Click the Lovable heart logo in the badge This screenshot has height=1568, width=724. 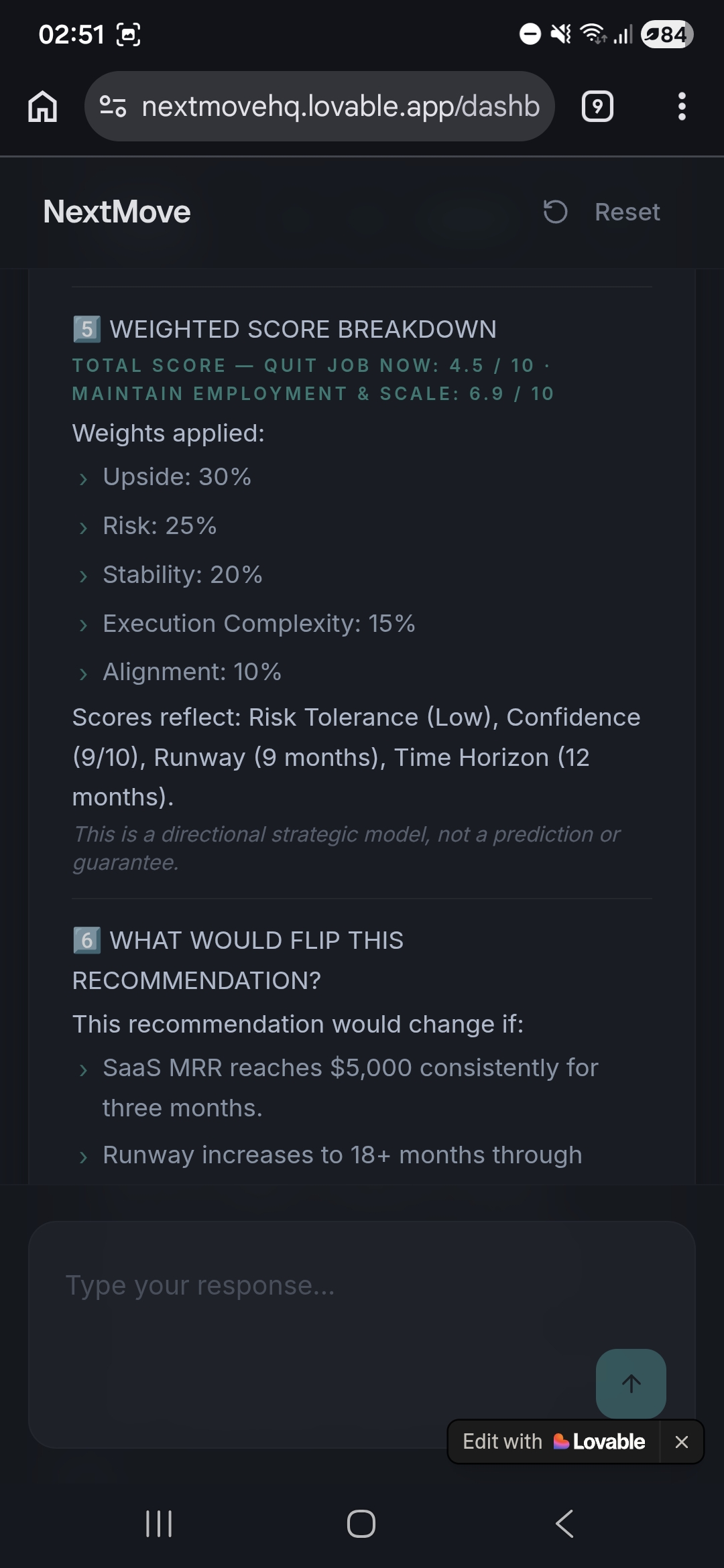coord(560,1441)
